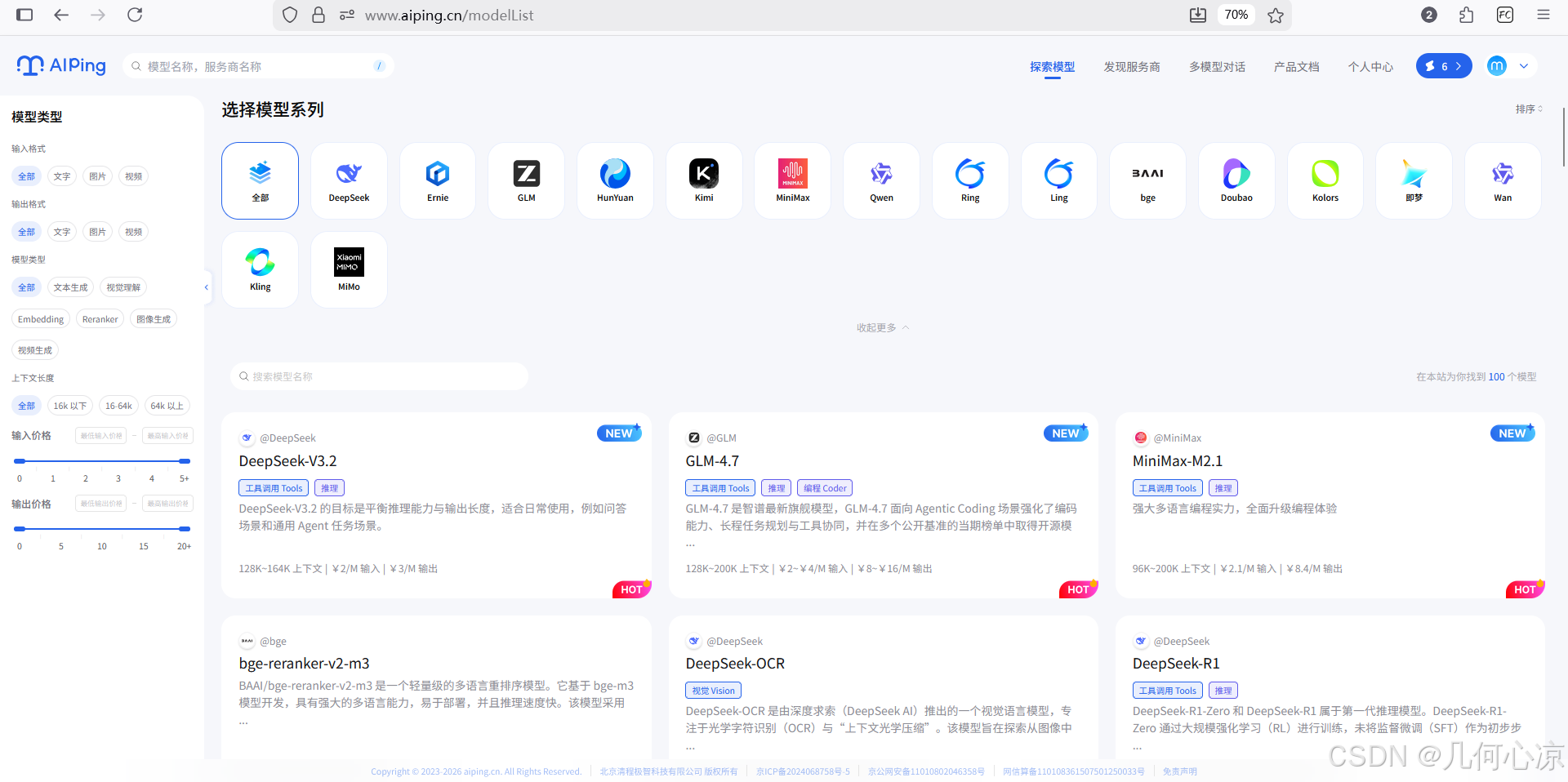Go back with browser back arrow
The width and height of the screenshot is (1568, 782).
(x=61, y=15)
